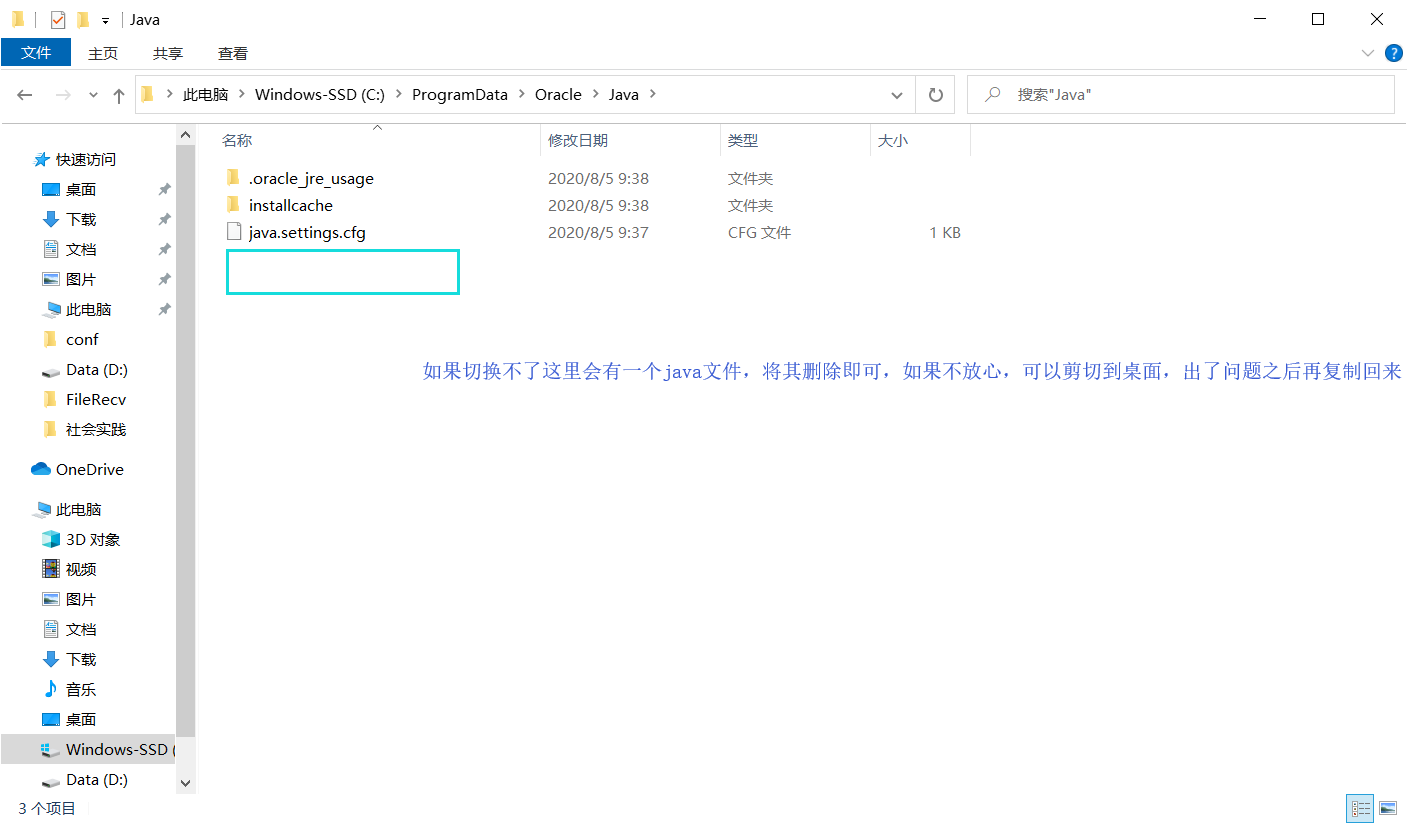Click Windows-SSD (C:) breadcrumb segment
The image size is (1408, 824).
tap(319, 94)
